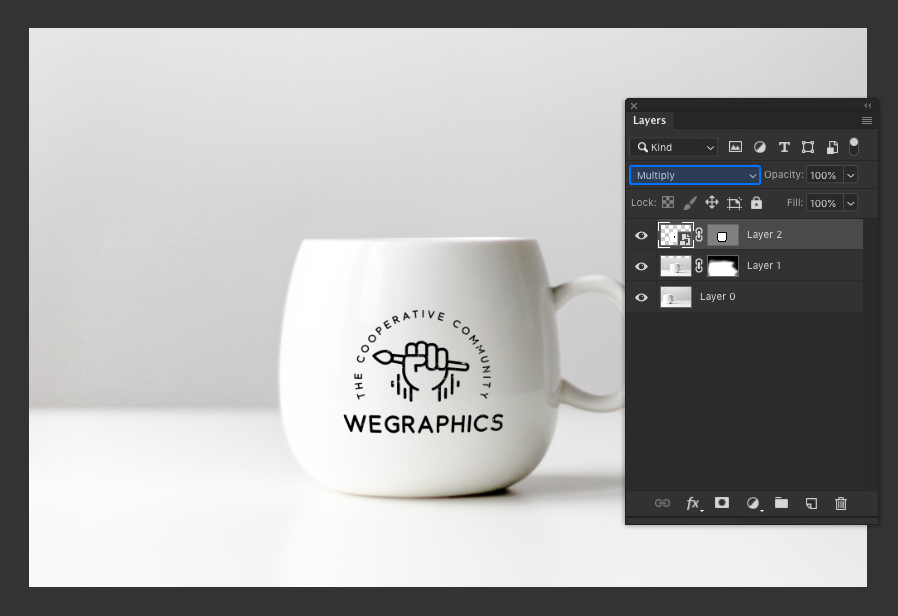Screen dimensions: 898x616
Task: Open the Opacity slider dropdown arrow
Action: tap(850, 175)
